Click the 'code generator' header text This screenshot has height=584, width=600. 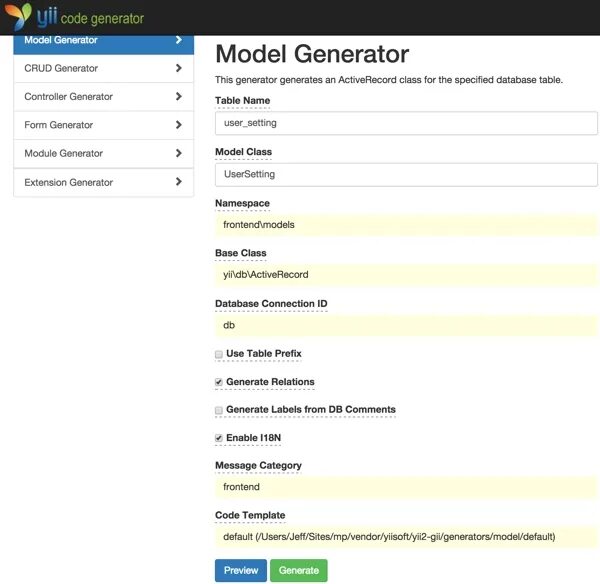tap(102, 18)
